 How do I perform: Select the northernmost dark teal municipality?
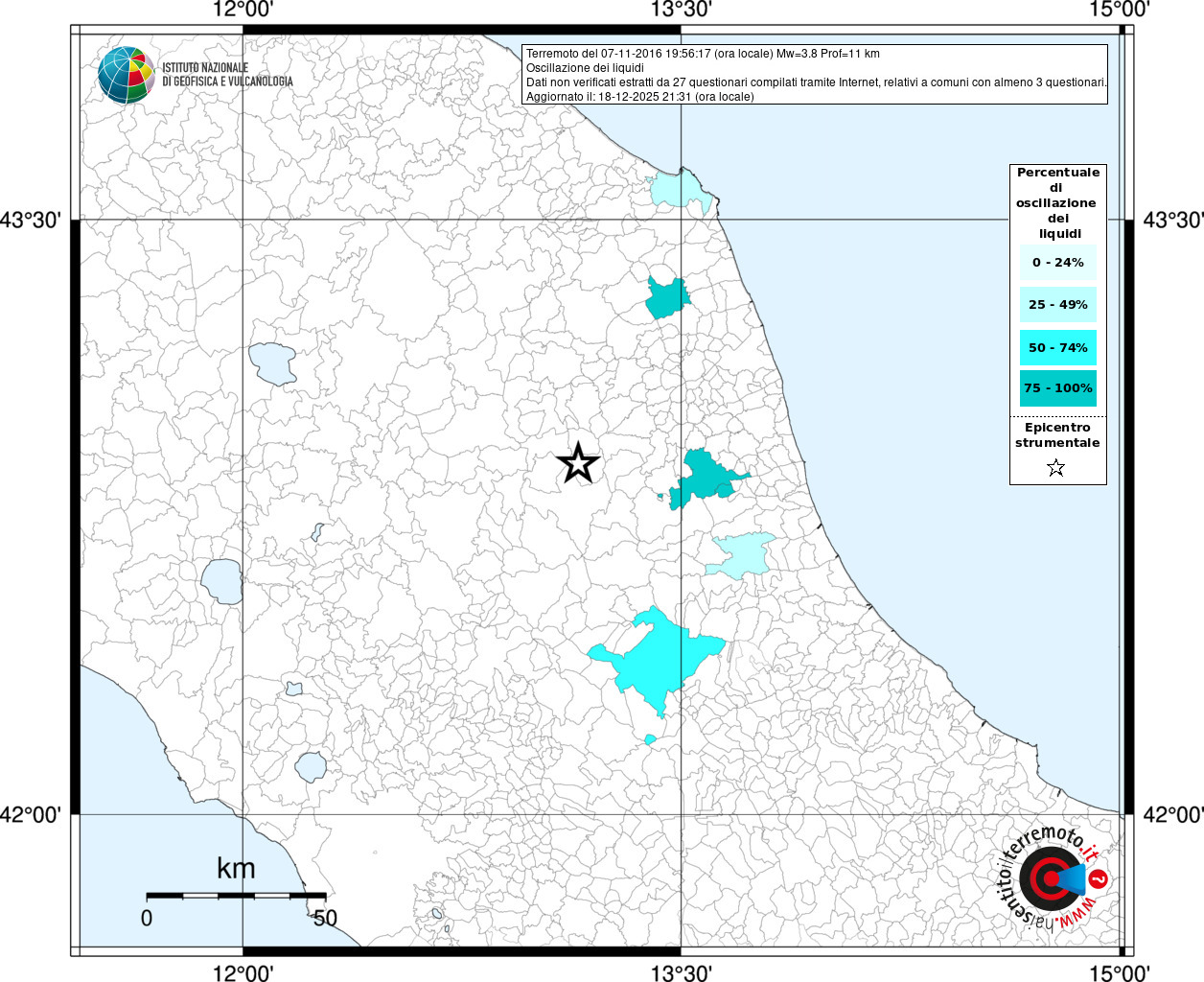point(666,298)
